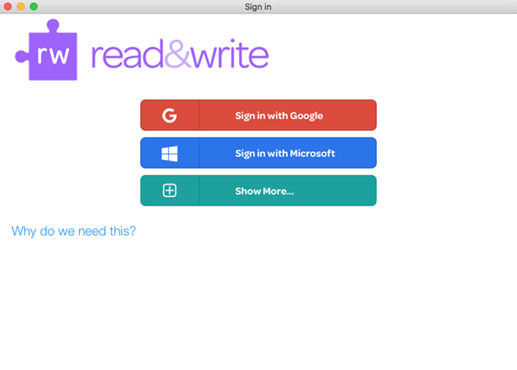This screenshot has height=370, width=517.
Task: Click the word write in the wordmark
Action: (229, 53)
